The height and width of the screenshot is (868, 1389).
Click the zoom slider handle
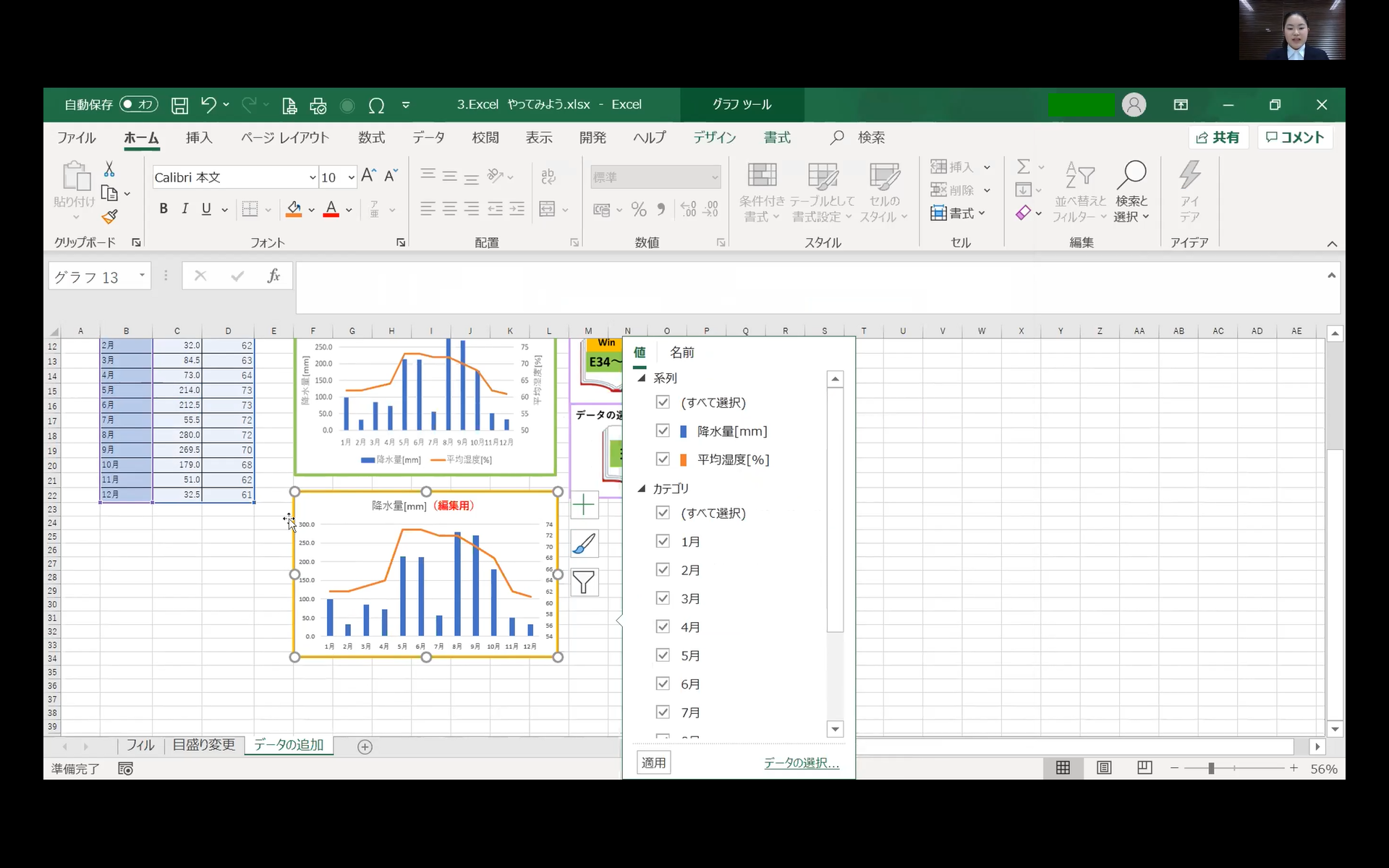(x=1211, y=768)
